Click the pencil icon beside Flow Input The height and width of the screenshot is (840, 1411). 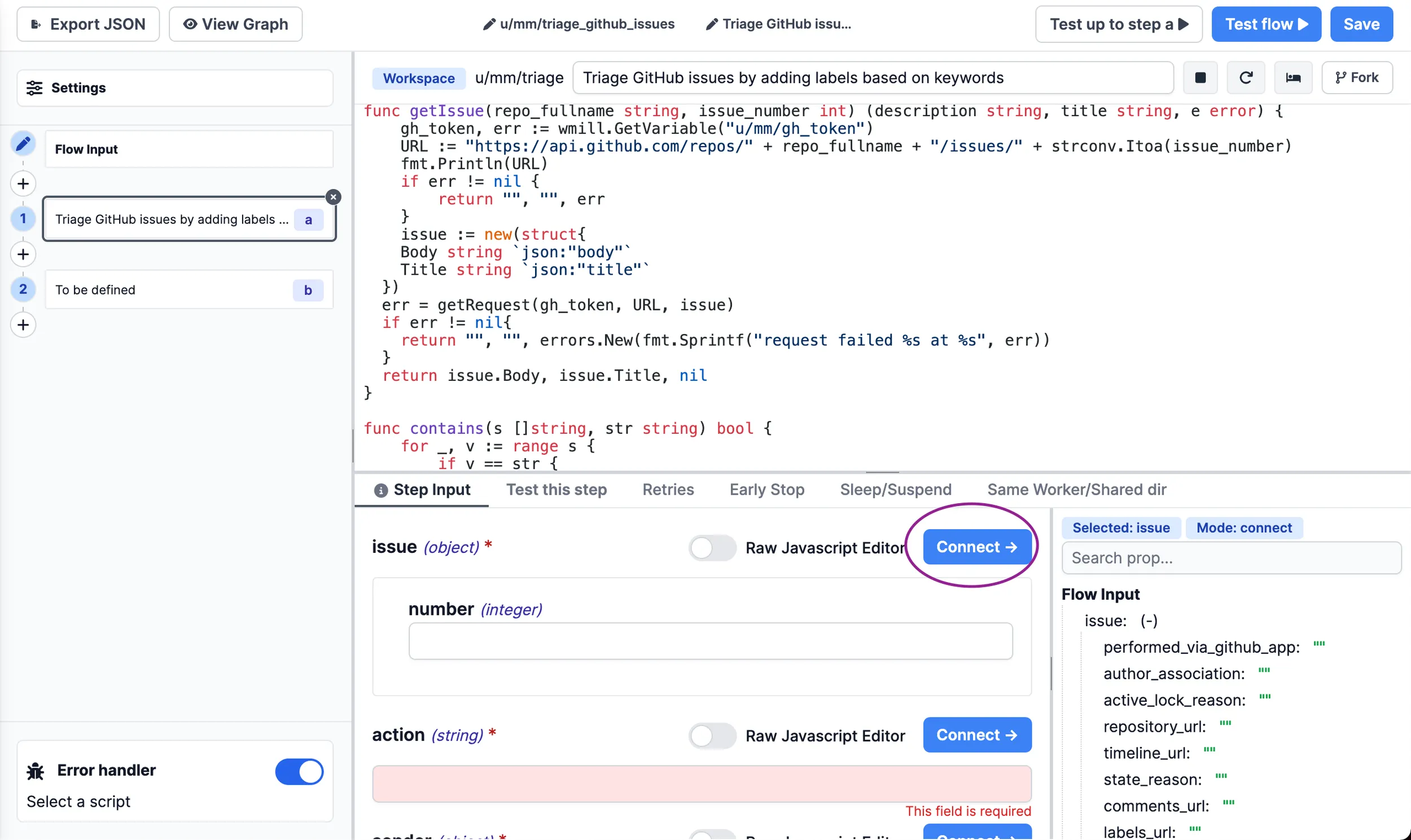click(x=23, y=144)
